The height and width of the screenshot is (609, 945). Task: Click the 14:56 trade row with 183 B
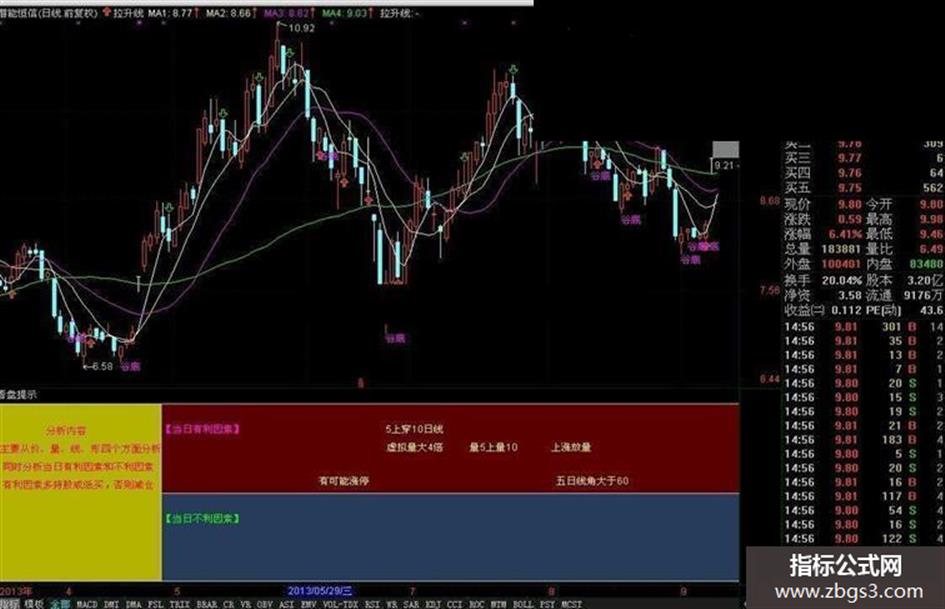coord(864,440)
